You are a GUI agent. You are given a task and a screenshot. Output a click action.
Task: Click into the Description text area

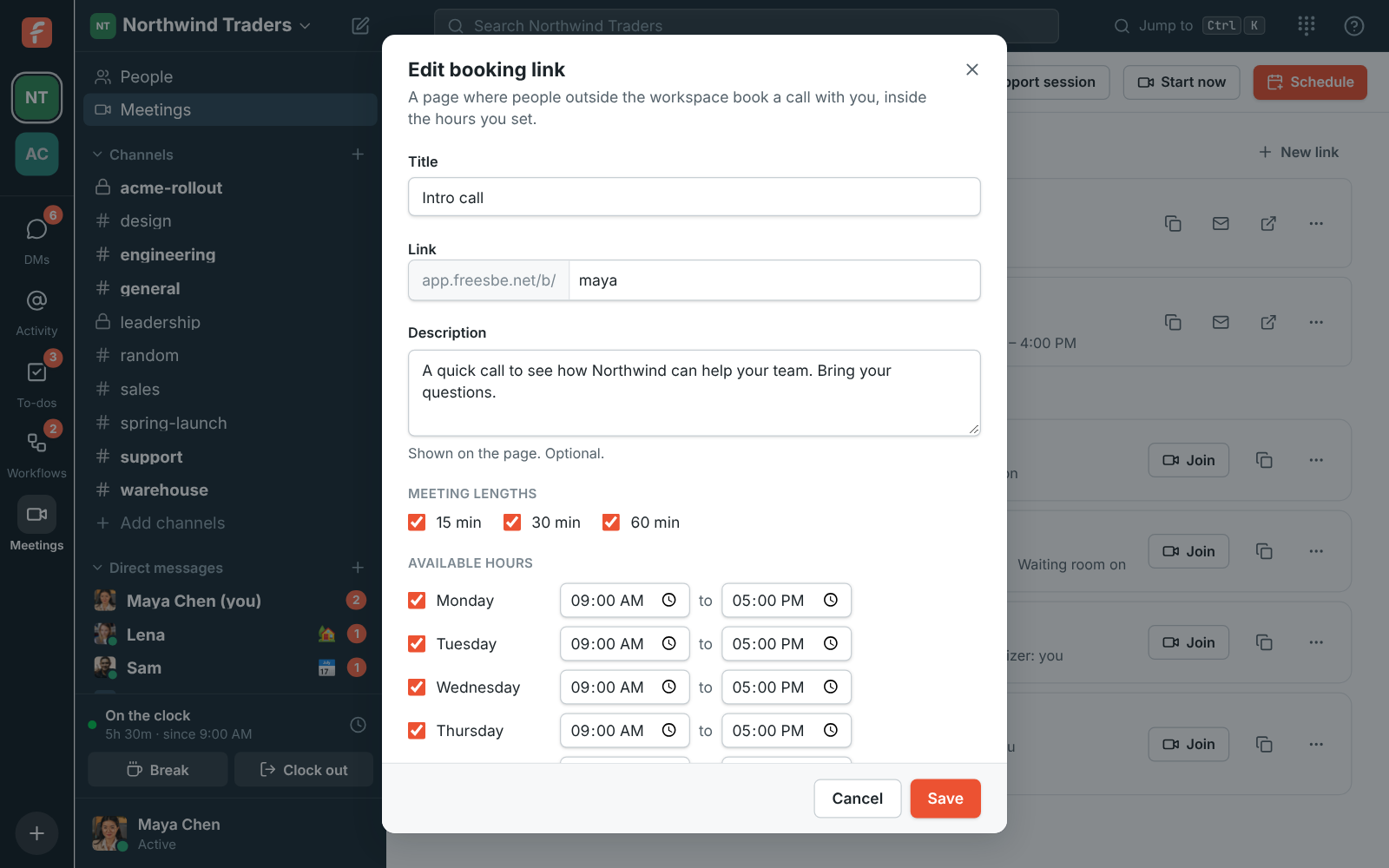pyautogui.click(x=694, y=392)
